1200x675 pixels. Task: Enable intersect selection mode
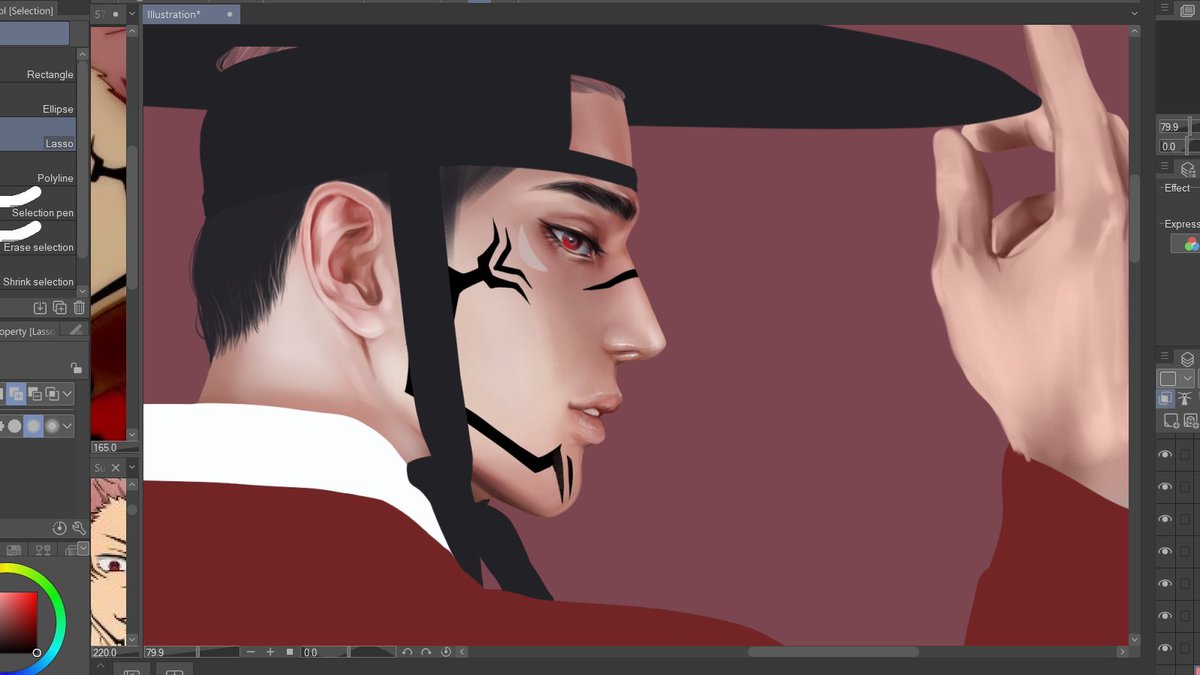(51, 394)
